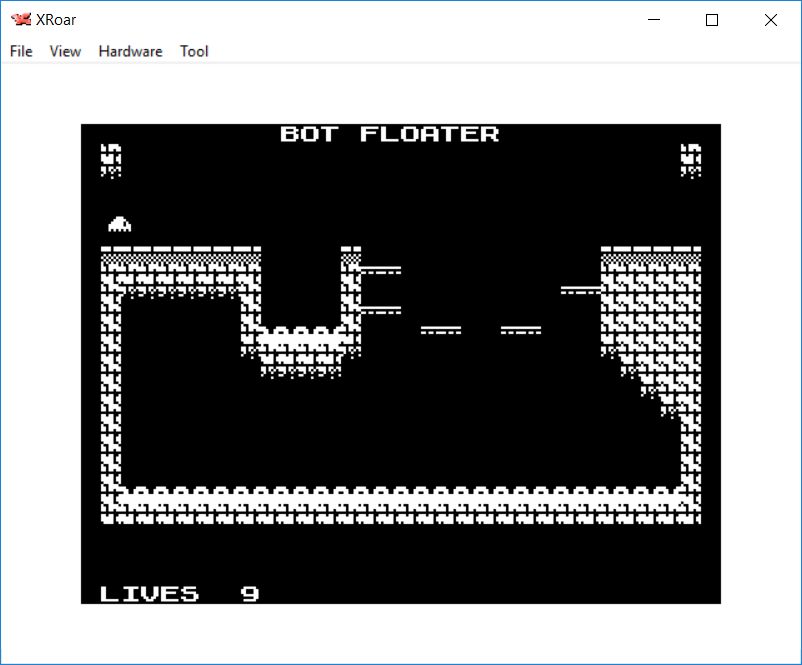802x665 pixels.
Task: Open the Hardware menu
Action: point(130,51)
